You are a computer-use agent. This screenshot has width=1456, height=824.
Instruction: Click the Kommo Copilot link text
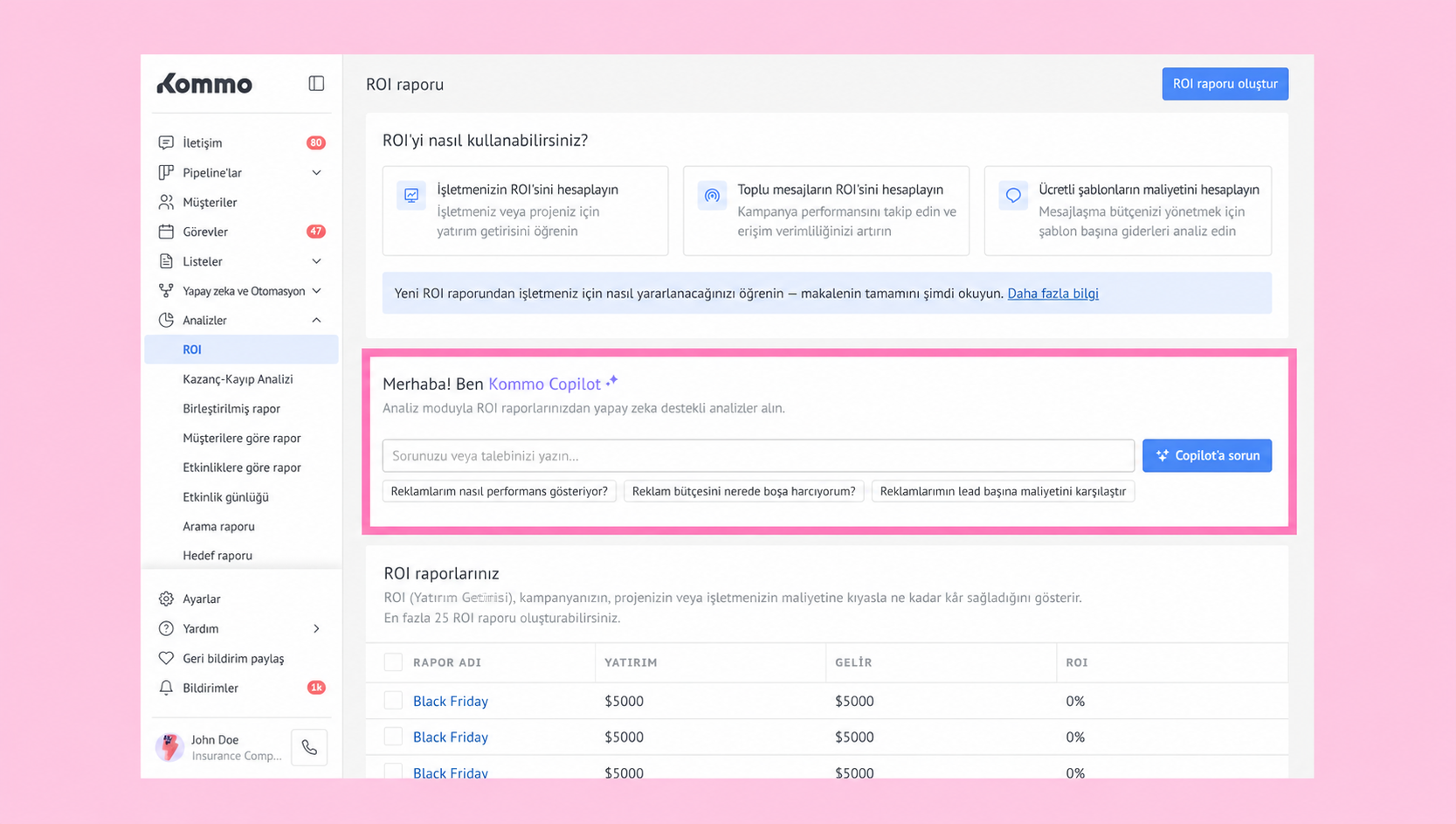point(544,384)
